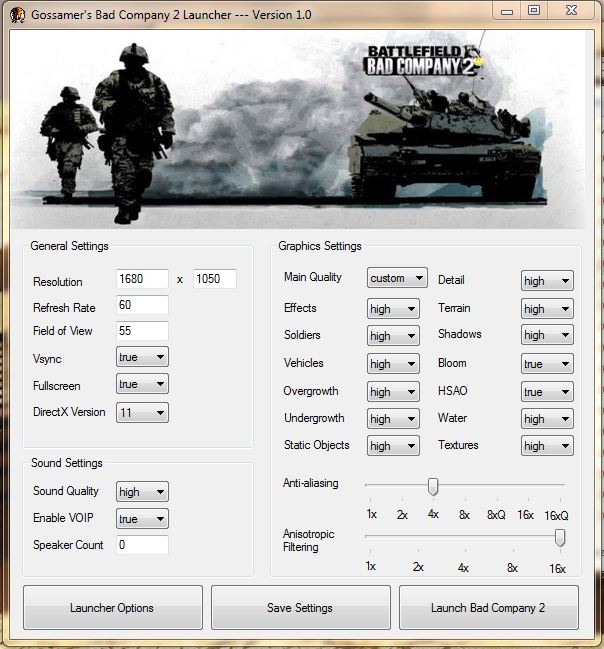Click the 'Anti-aliasing' label
Viewport: 604px width, 649px height.
click(310, 483)
